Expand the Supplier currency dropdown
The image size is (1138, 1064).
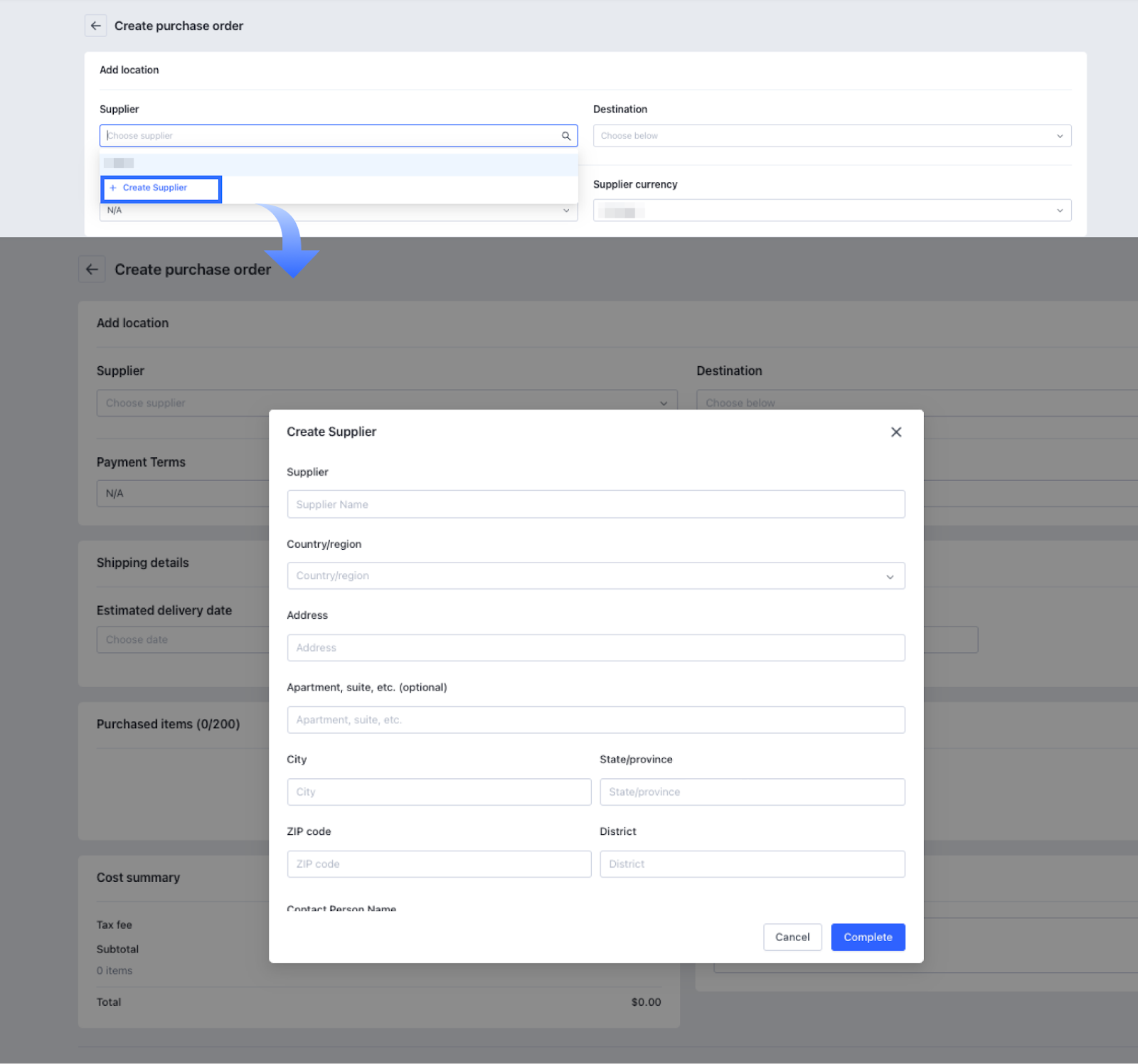(831, 211)
